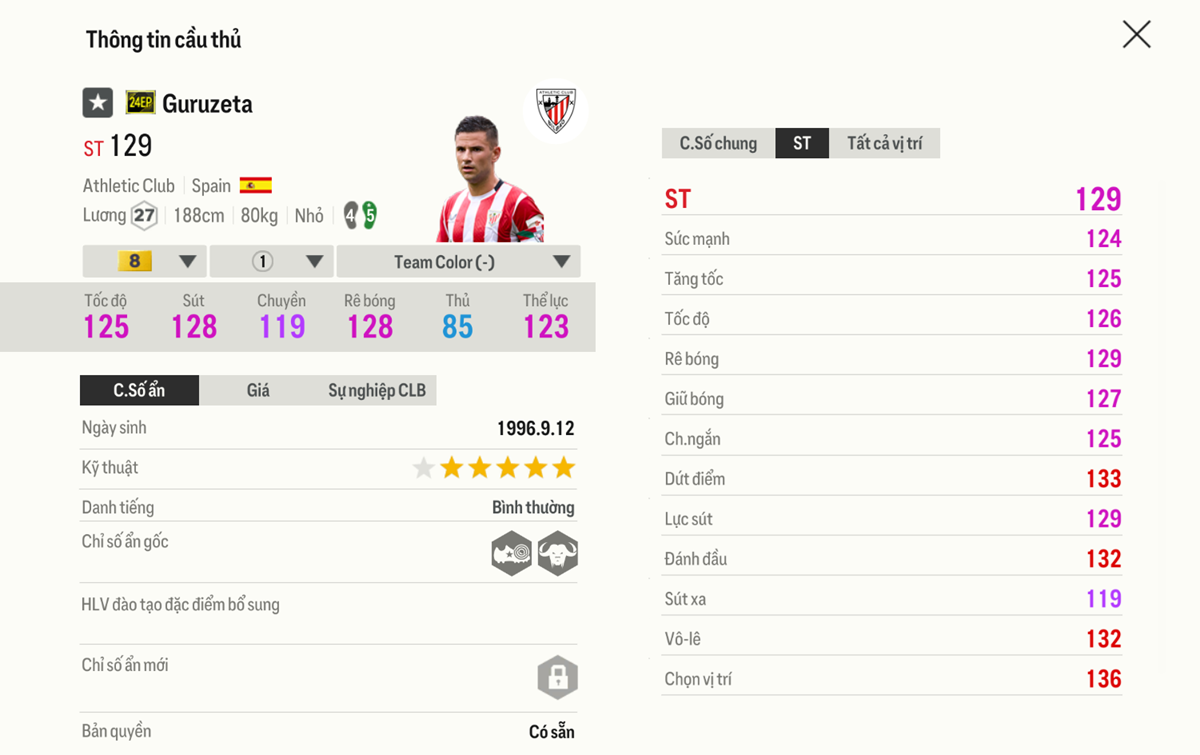Select the C.Số chung stats toggle

coord(718,143)
